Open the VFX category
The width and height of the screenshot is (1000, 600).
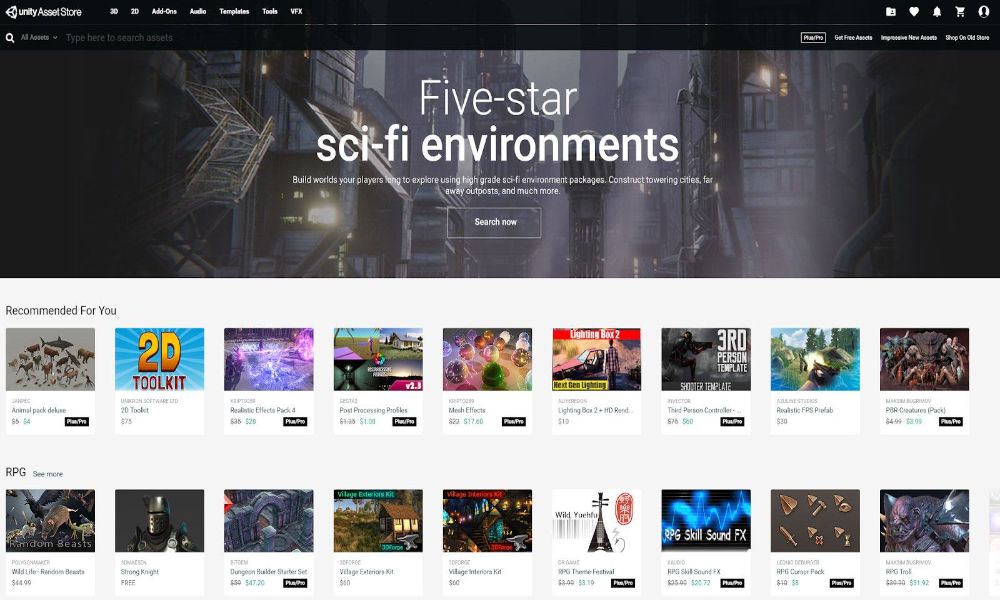(x=295, y=11)
